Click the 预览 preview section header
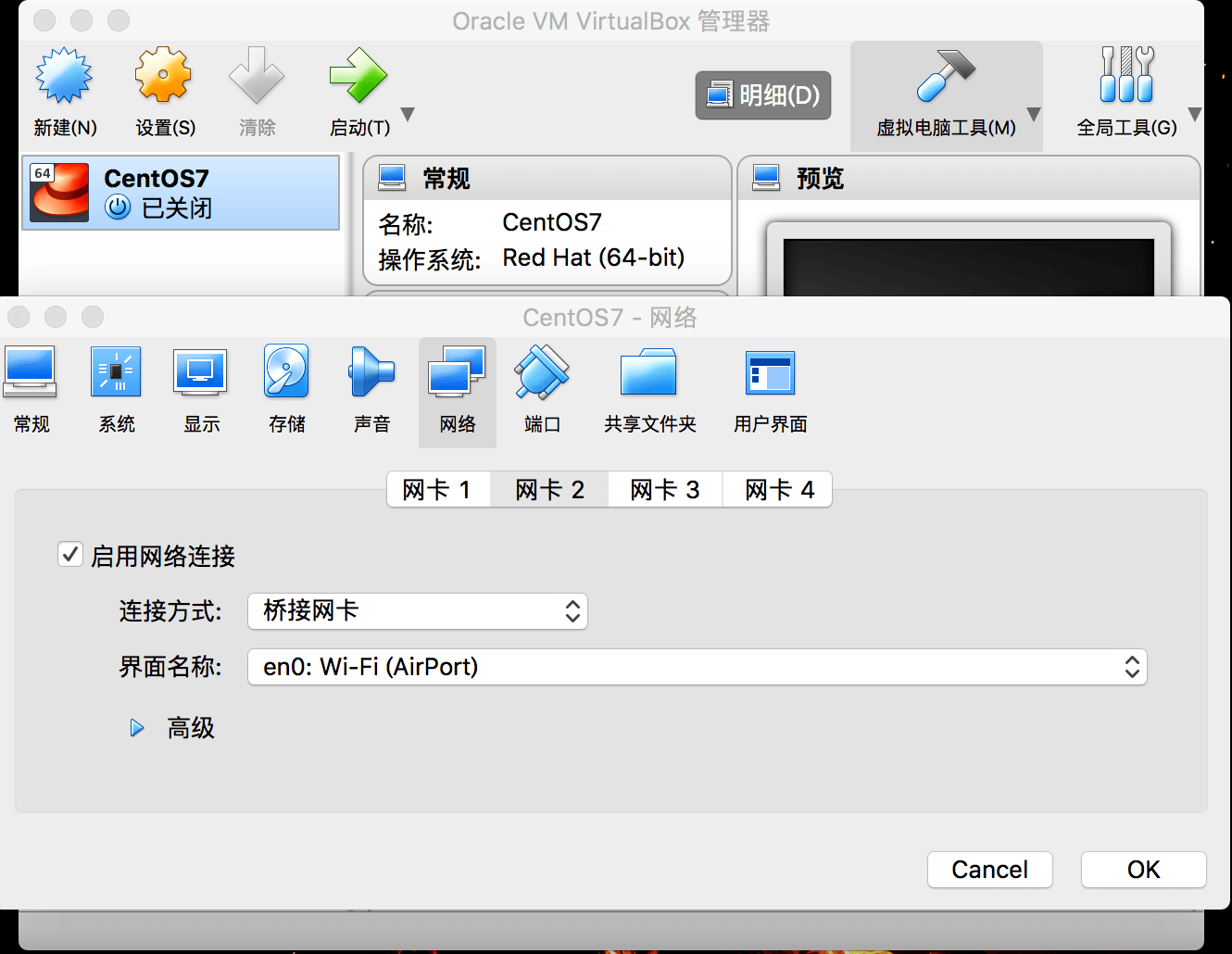 pos(968,178)
